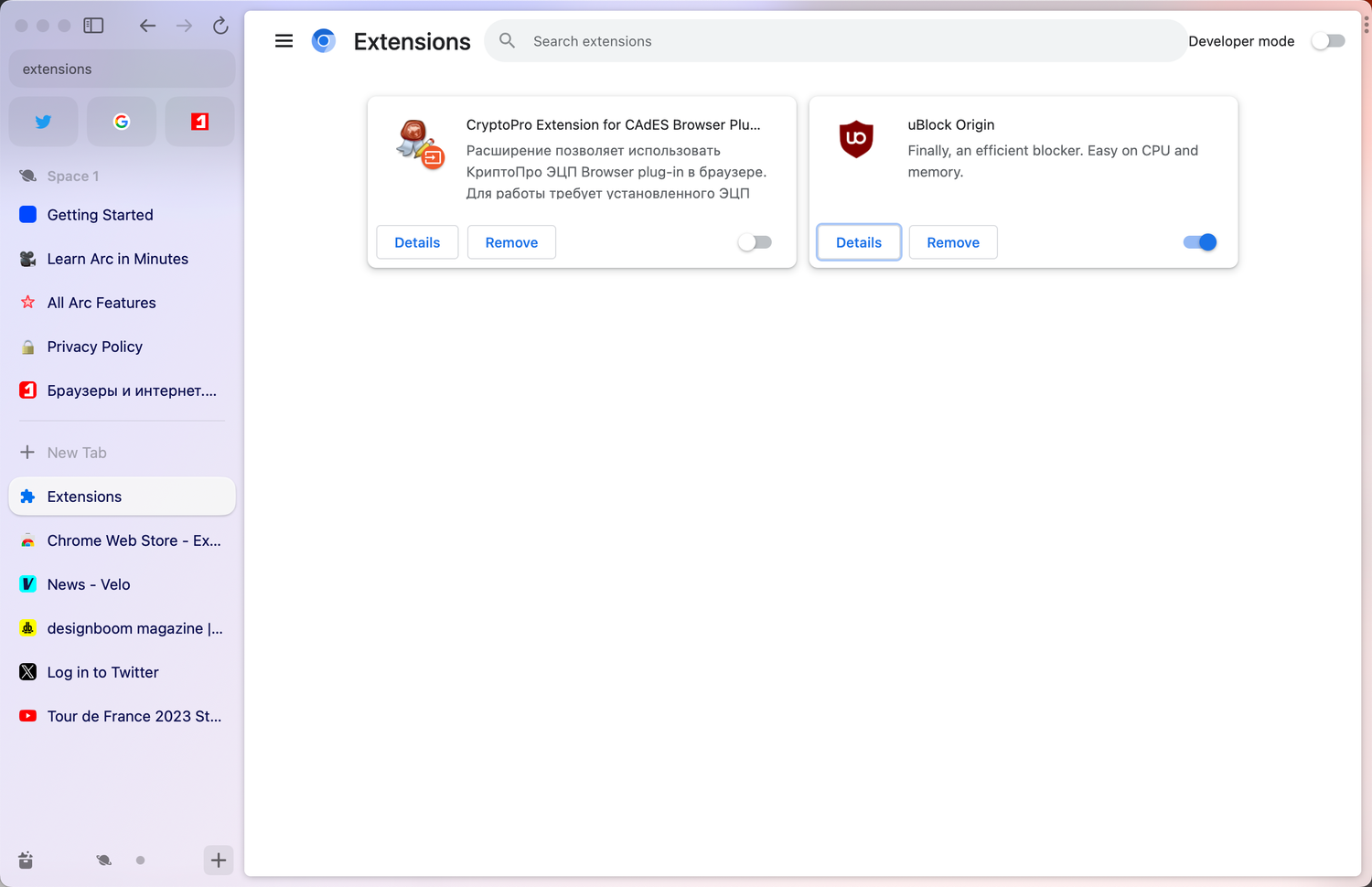Click the blue browser logo beside Extensions
The width and height of the screenshot is (1372, 887).
click(324, 41)
